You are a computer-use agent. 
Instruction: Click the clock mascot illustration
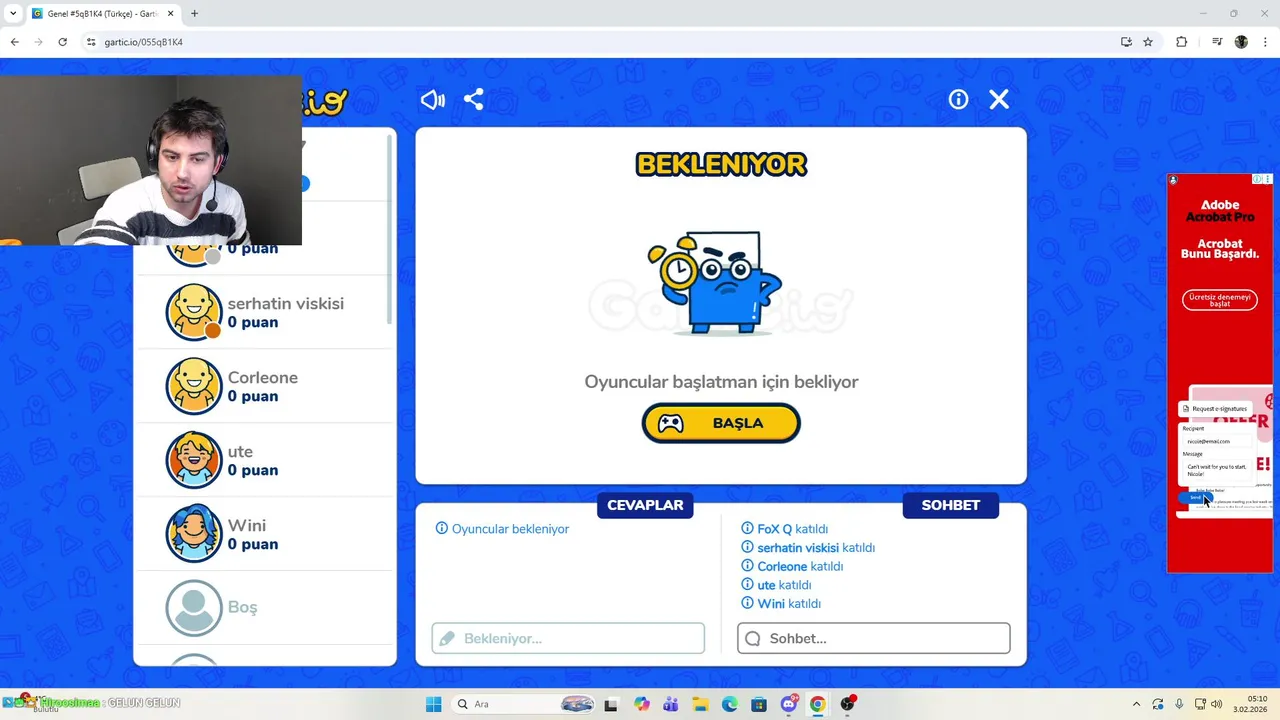coord(715,283)
